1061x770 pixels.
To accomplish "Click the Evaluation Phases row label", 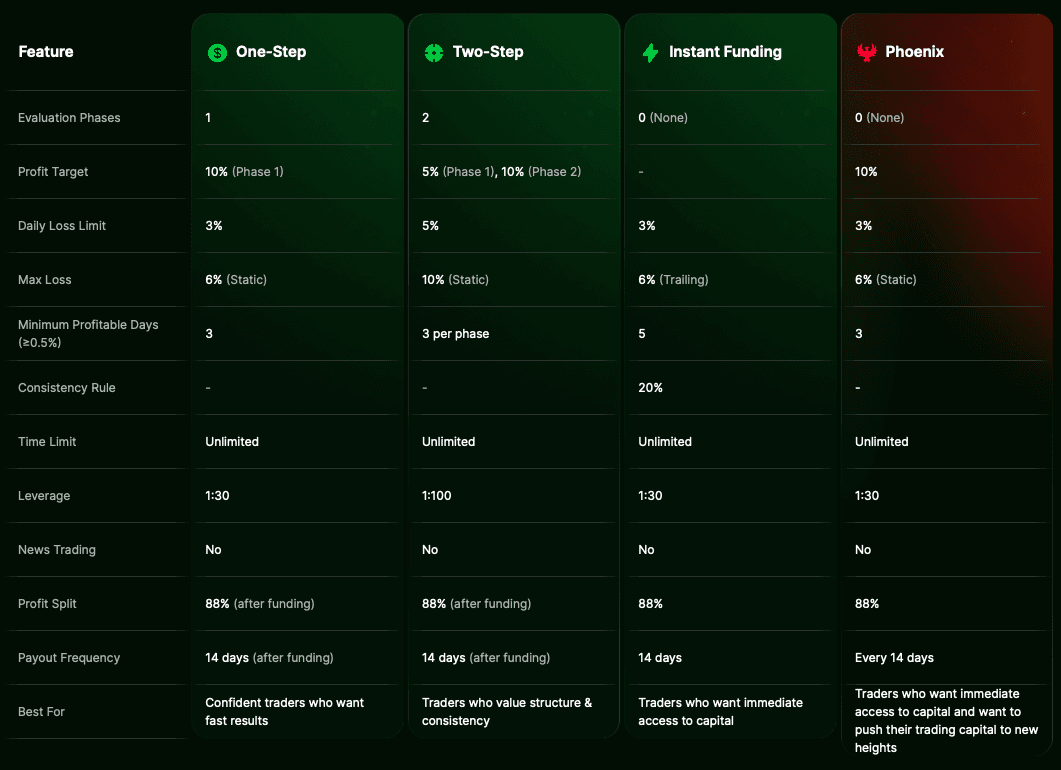I will [x=69, y=118].
